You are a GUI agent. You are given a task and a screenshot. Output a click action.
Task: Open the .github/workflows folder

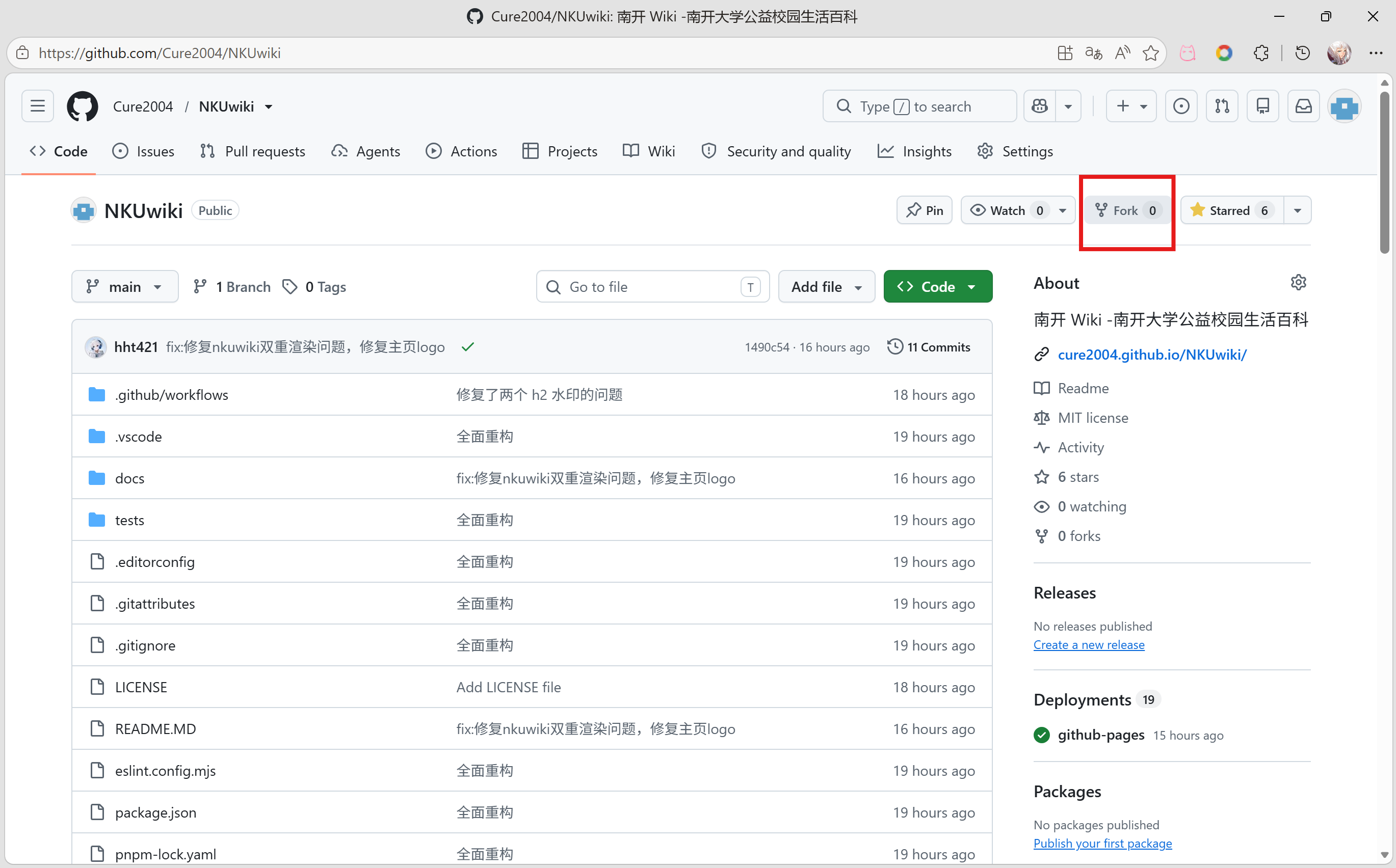(x=171, y=395)
